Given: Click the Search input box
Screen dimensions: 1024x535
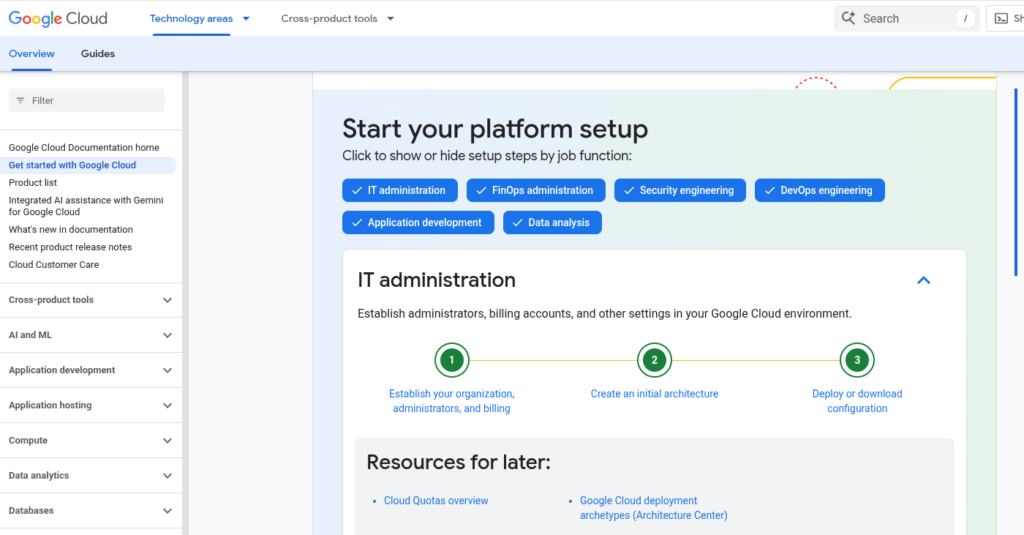Looking at the screenshot, I should (906, 18).
